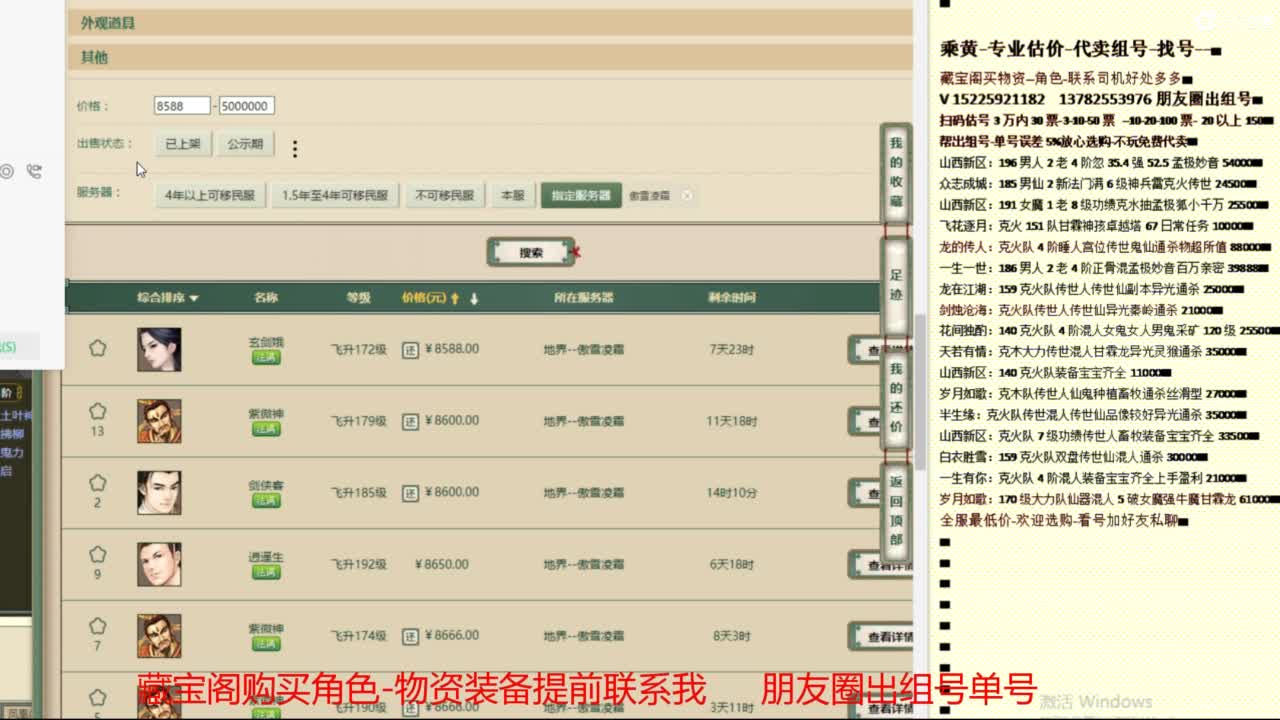This screenshot has width=1280, height=720.
Task: Click 返回顶部 side tab
Action: click(x=896, y=510)
